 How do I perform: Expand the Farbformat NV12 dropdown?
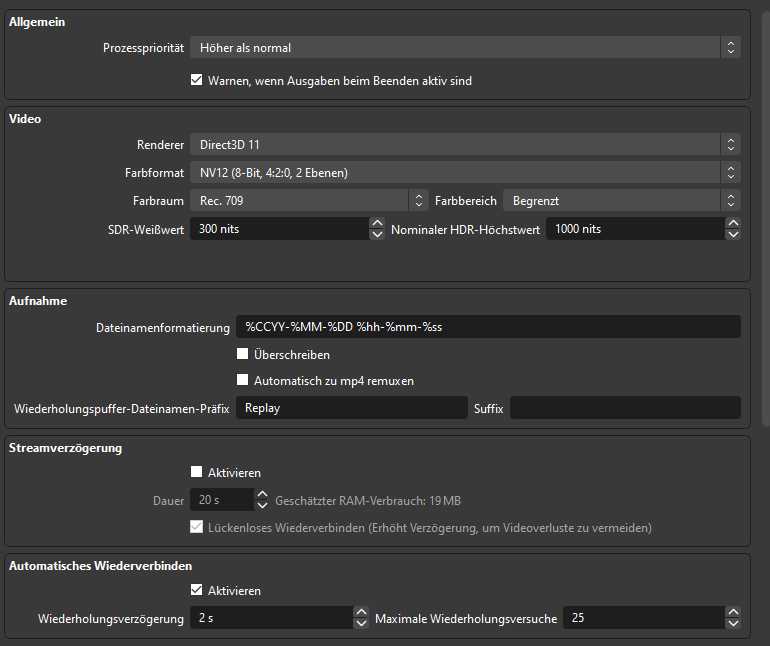464,172
